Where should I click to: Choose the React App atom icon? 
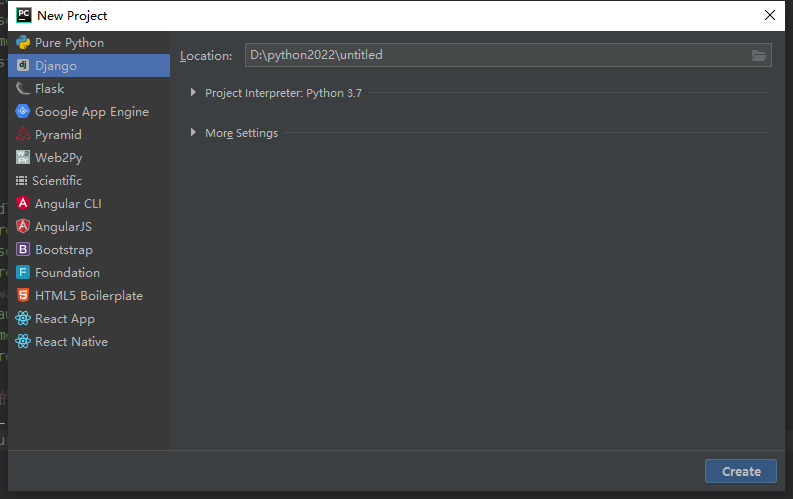23,318
